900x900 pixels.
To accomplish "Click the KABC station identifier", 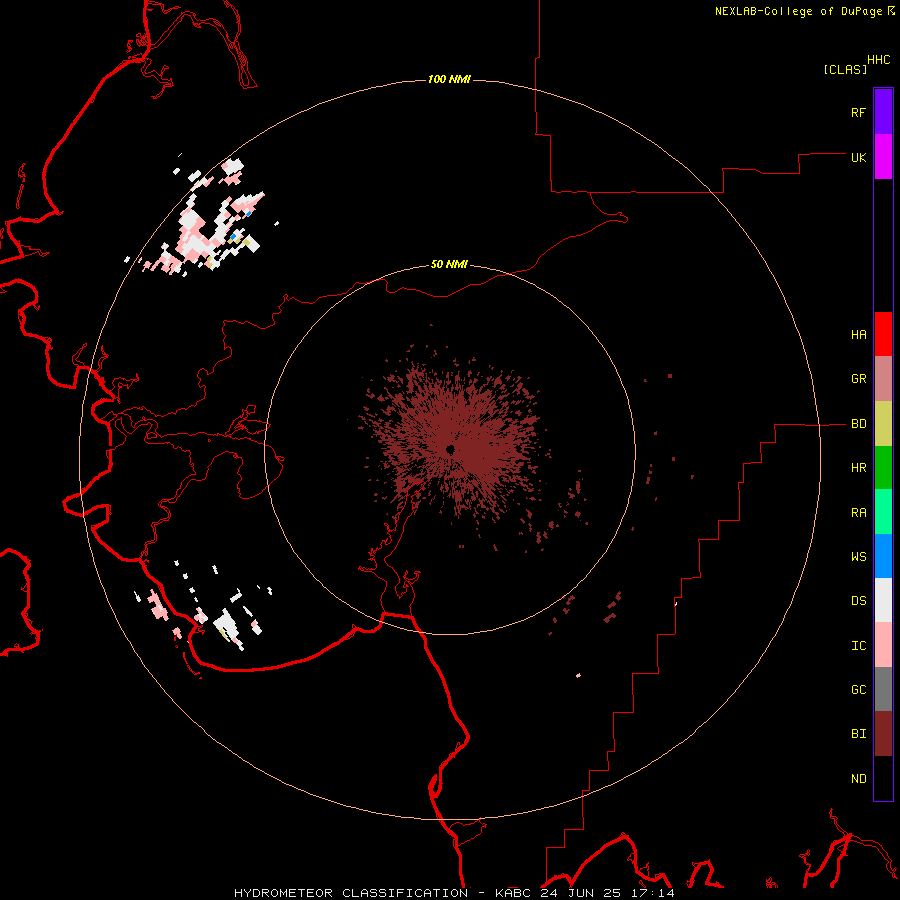I will point(514,893).
